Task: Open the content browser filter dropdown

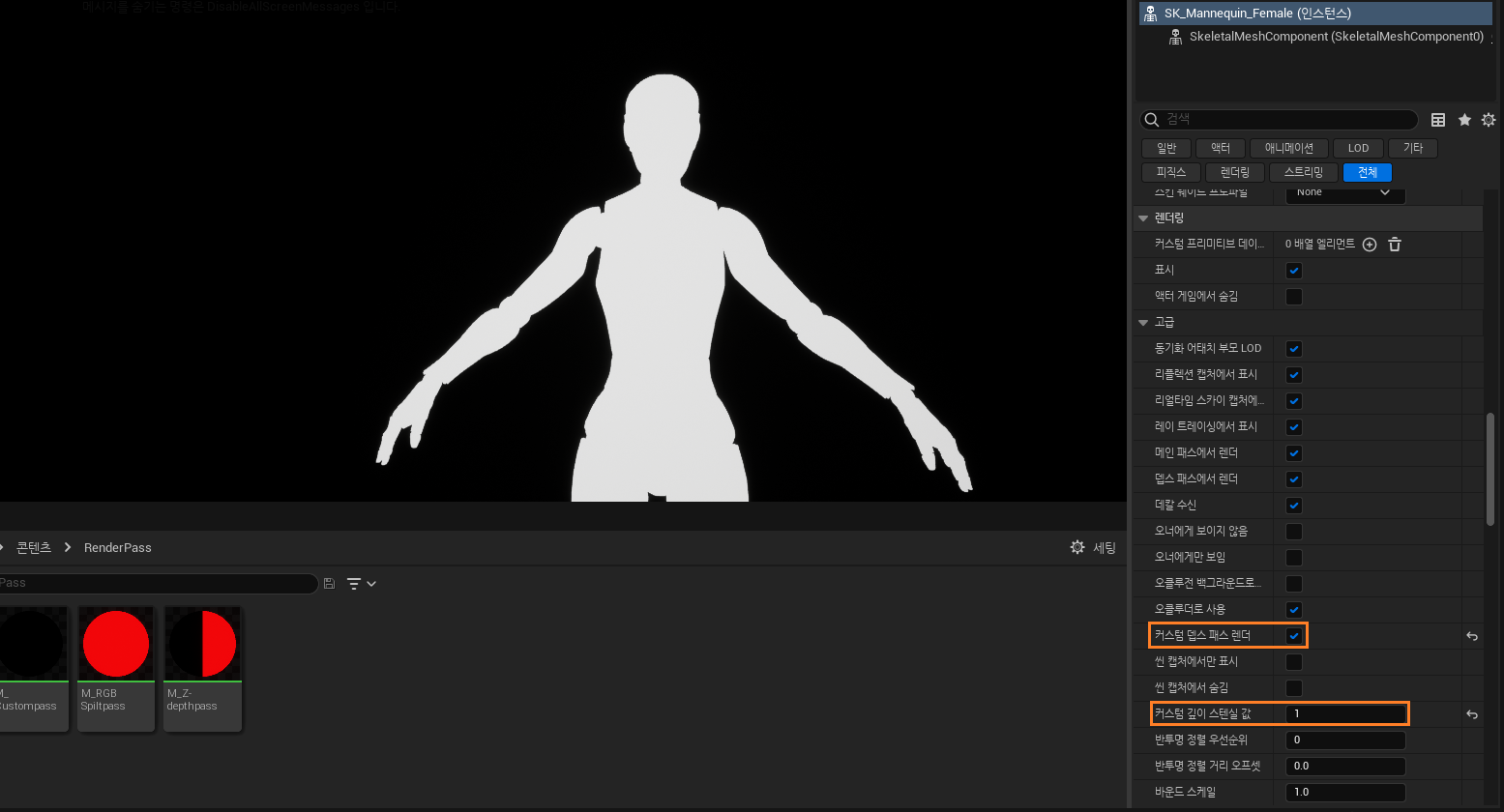Action: tap(361, 584)
